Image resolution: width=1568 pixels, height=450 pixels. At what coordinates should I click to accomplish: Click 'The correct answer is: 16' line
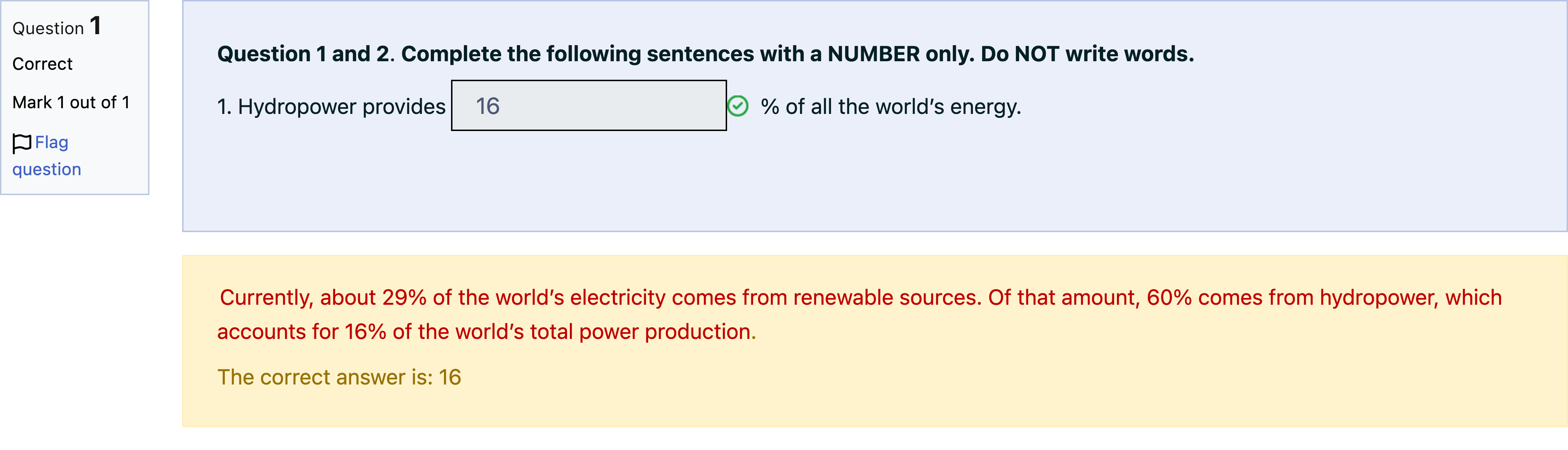(339, 377)
